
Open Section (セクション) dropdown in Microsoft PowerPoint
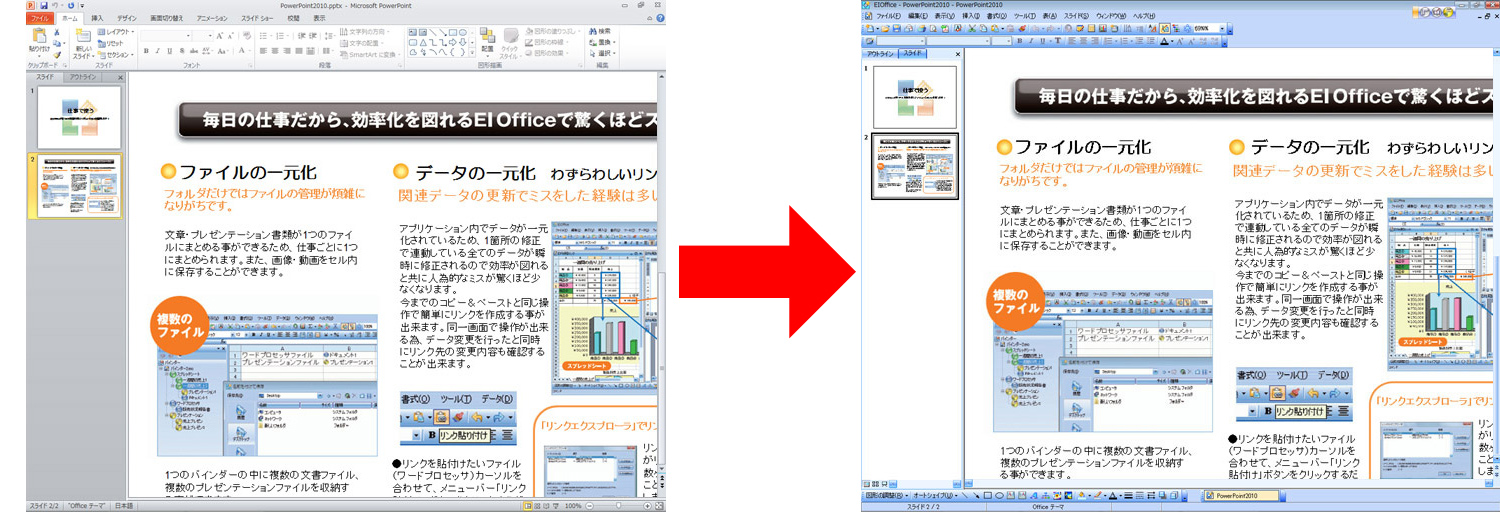[116, 55]
